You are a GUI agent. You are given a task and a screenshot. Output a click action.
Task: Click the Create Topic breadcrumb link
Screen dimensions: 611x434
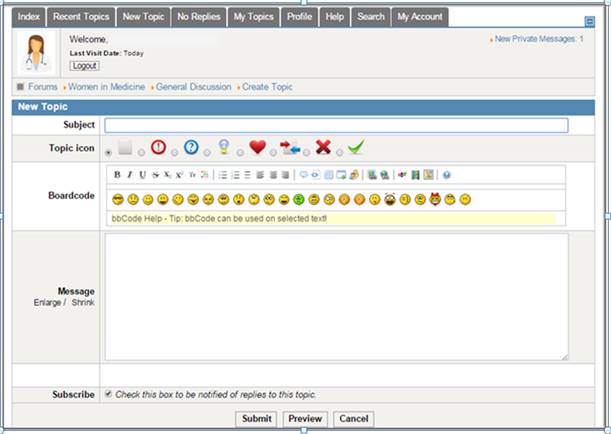point(267,87)
